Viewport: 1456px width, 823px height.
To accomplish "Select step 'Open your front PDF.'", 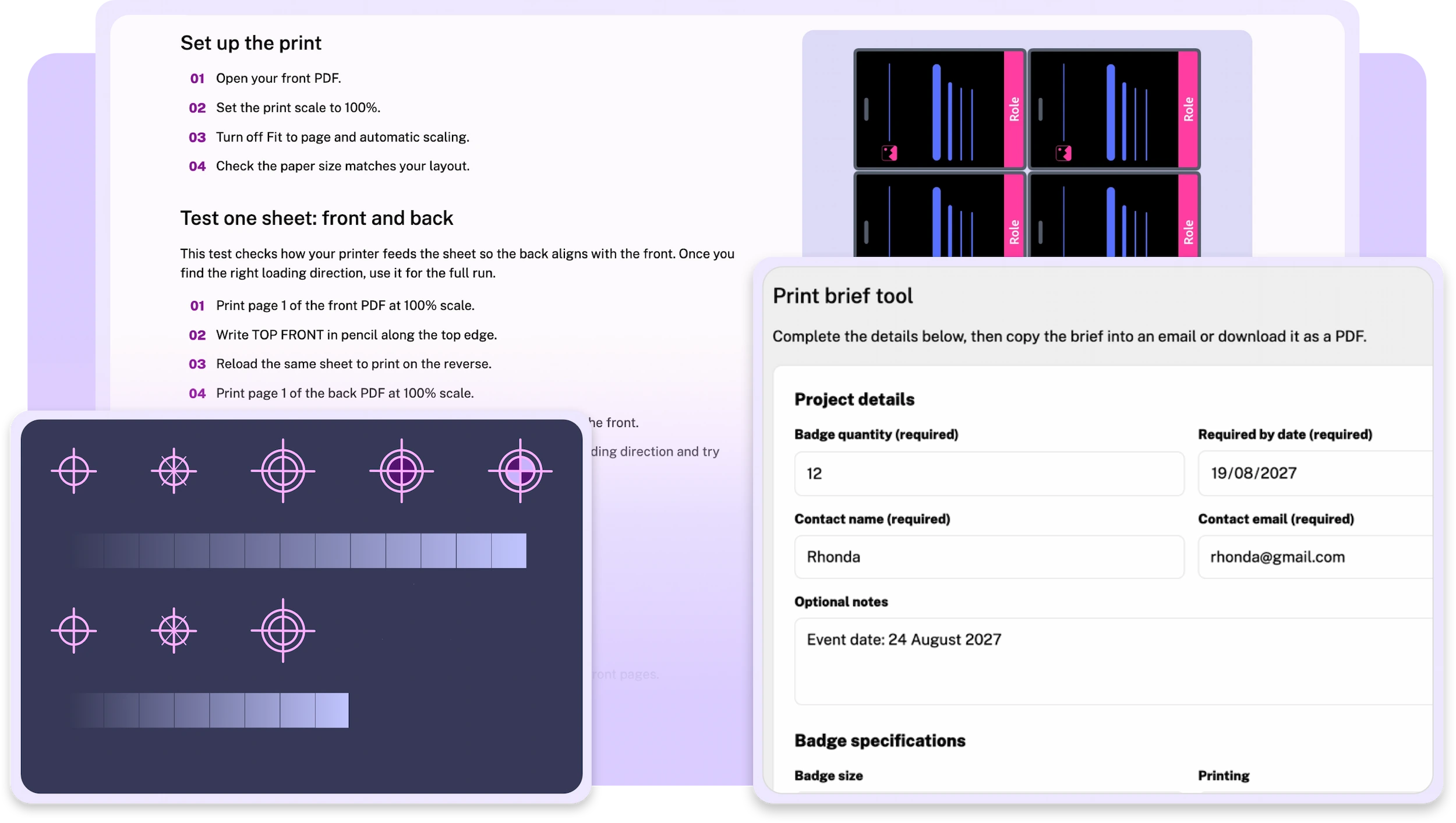I will pos(278,78).
